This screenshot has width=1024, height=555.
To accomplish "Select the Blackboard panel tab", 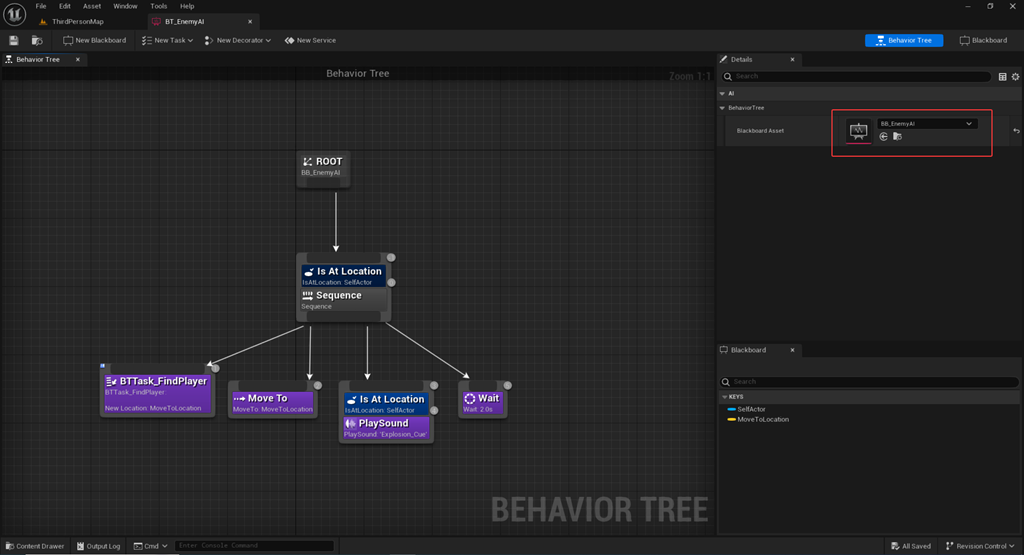I will pyautogui.click(x=748, y=350).
